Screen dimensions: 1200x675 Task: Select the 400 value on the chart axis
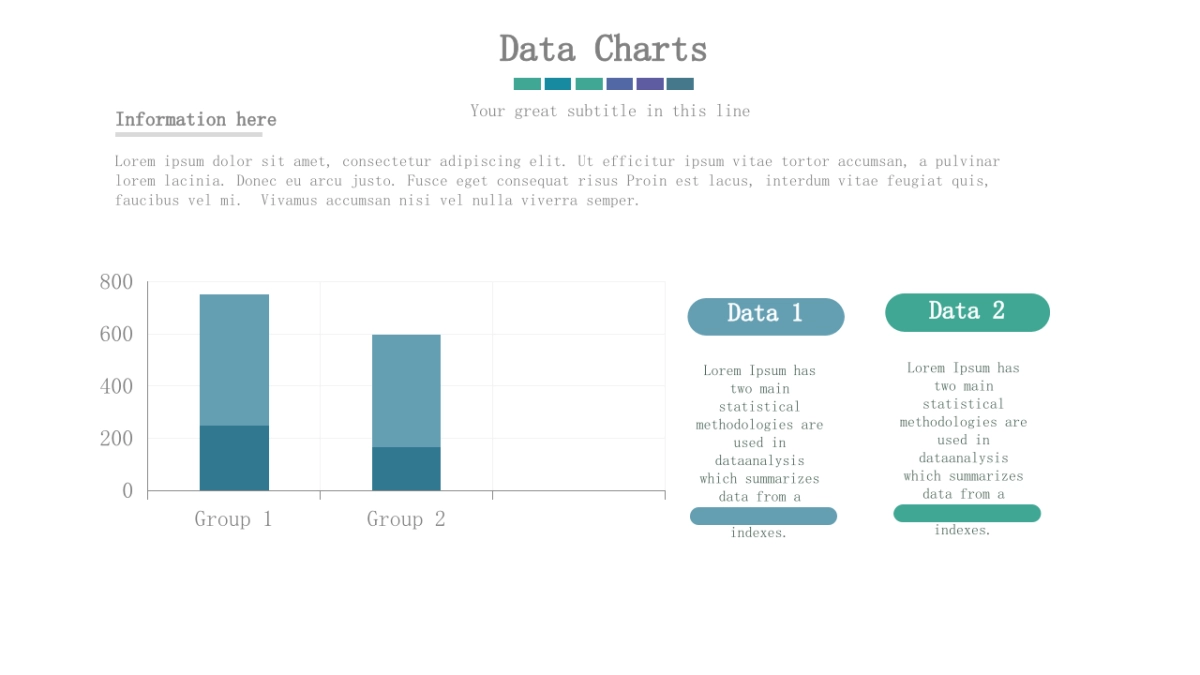[116, 386]
